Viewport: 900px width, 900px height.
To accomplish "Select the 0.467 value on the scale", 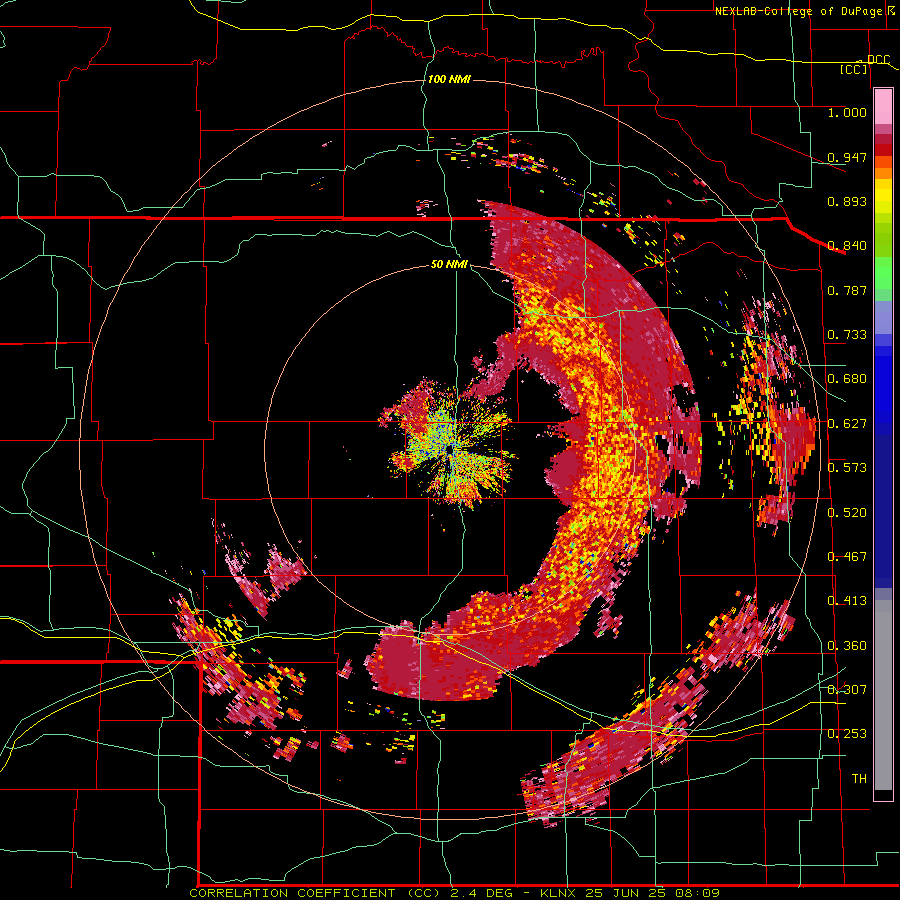I will tap(847, 557).
